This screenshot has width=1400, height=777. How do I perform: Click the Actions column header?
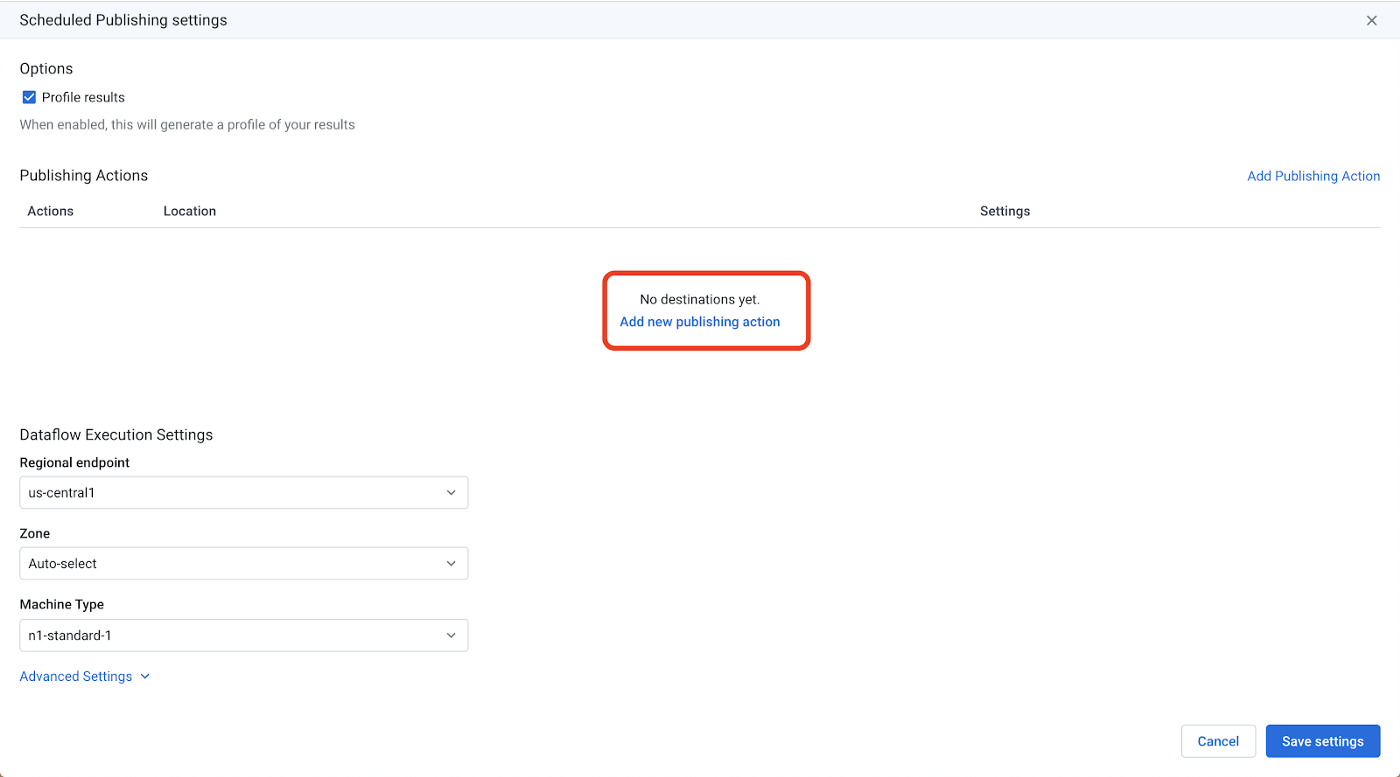click(51, 211)
